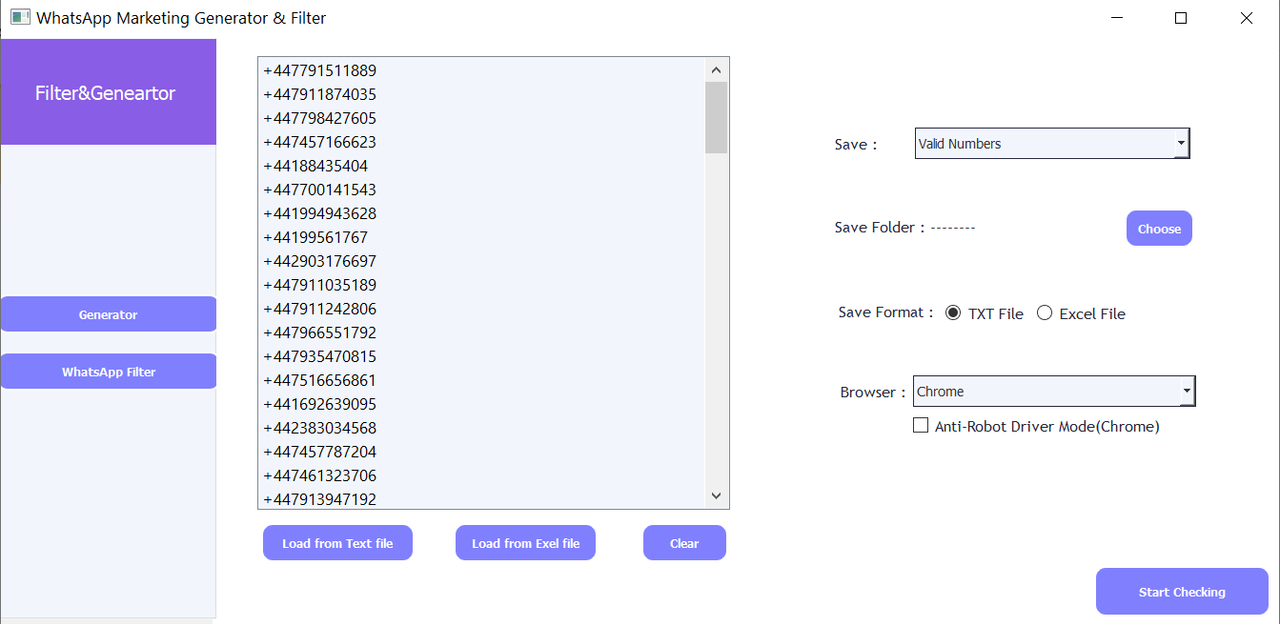
Task: Select number +442383034568
Action: [x=320, y=428]
